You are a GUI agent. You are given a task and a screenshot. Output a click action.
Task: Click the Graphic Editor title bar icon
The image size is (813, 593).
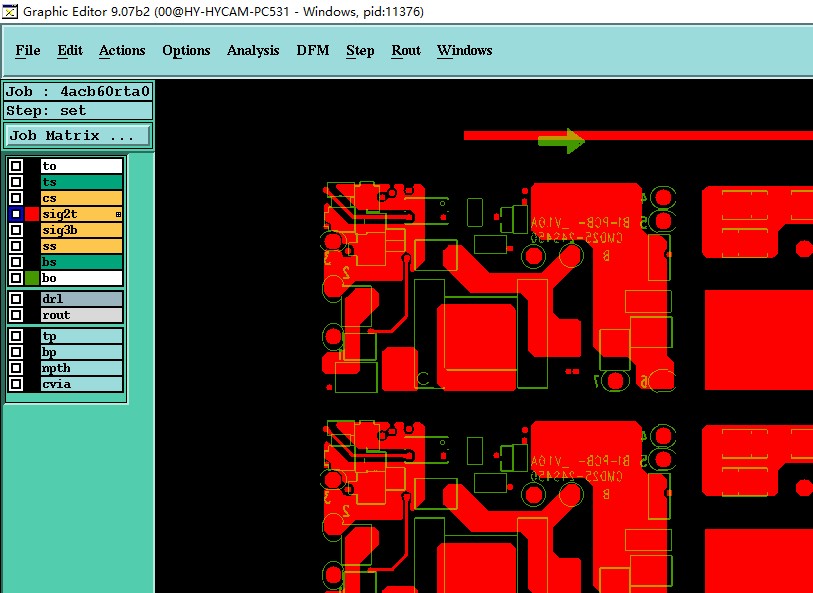pos(10,11)
